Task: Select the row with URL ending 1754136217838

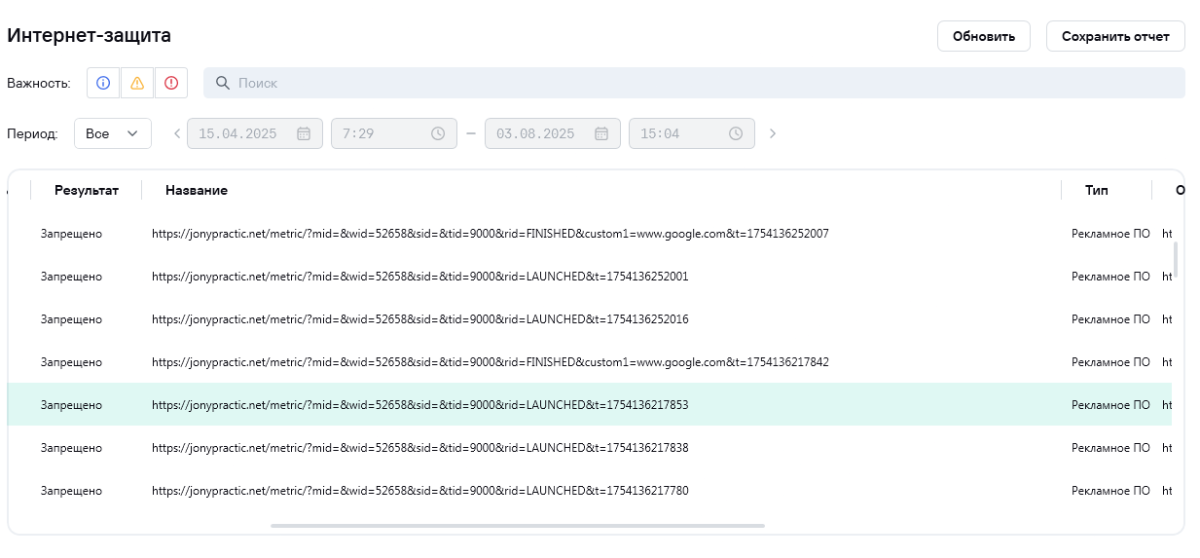Action: tap(590, 448)
